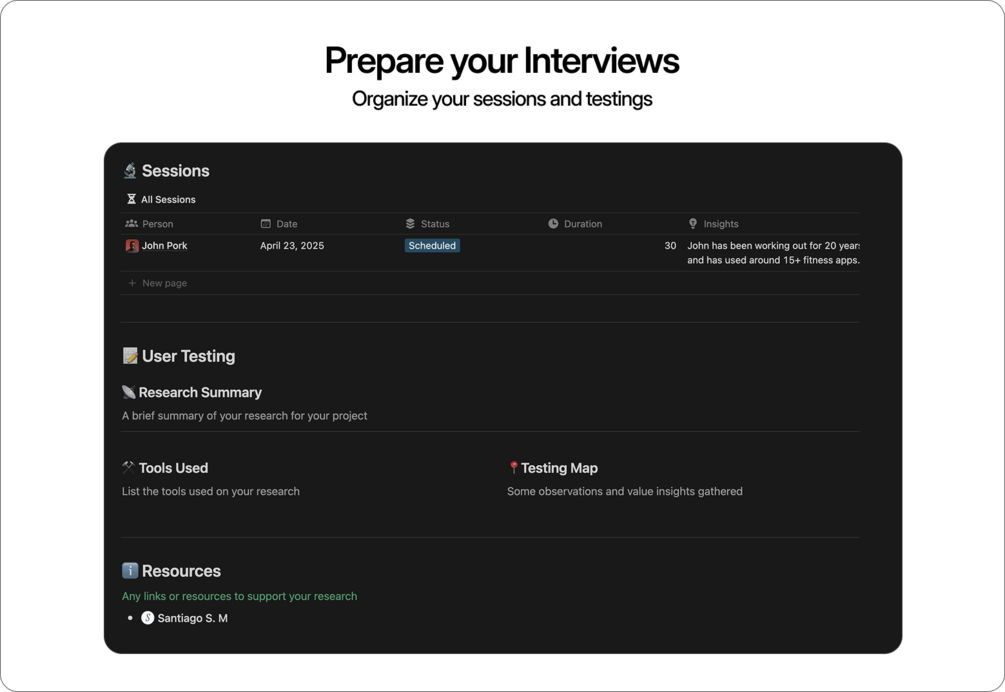Click the hourglass icon next to All Sessions
Image resolution: width=1005 pixels, height=692 pixels.
130,199
